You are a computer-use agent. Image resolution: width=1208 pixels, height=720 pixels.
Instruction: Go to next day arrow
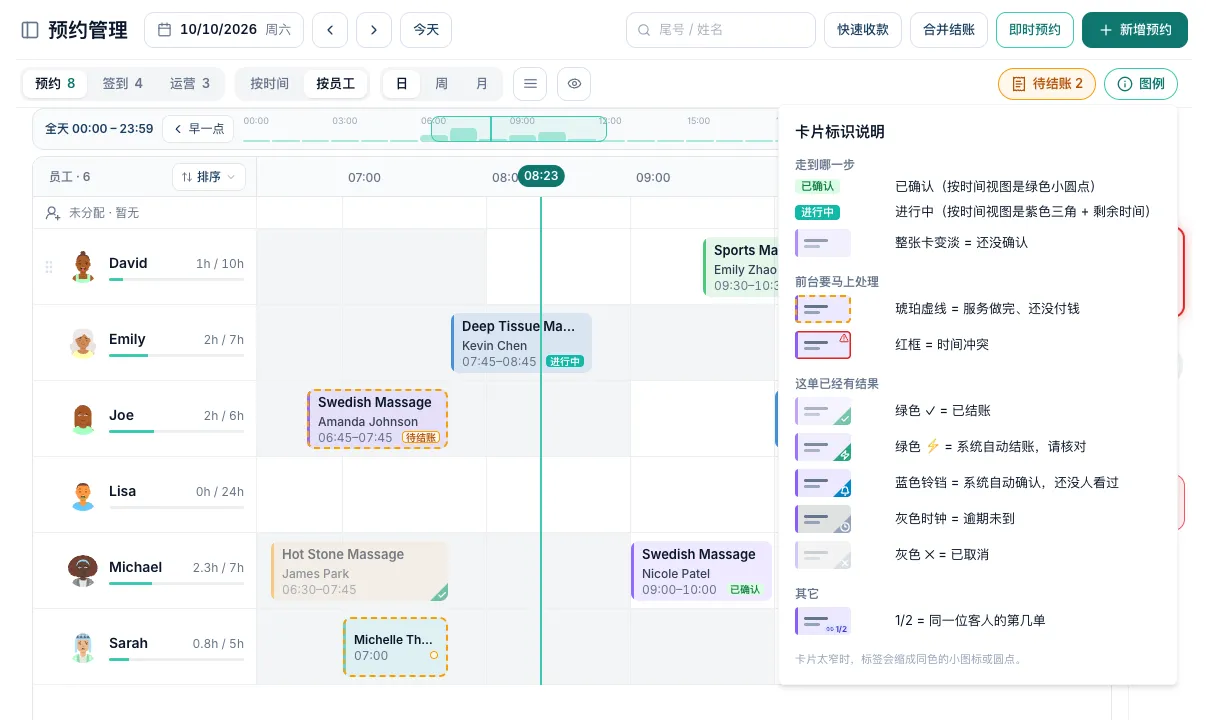[x=374, y=30]
